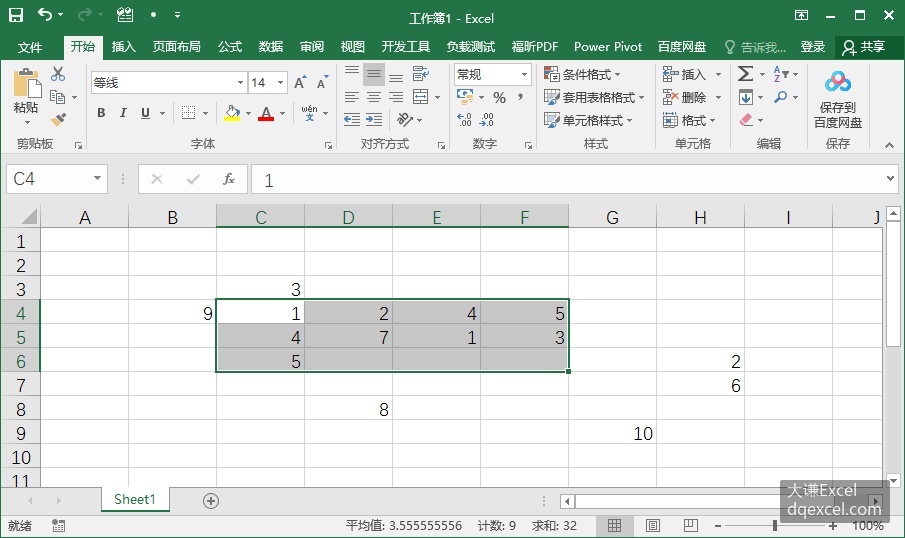Decrease the font size
The image size is (905, 538).
click(322, 83)
